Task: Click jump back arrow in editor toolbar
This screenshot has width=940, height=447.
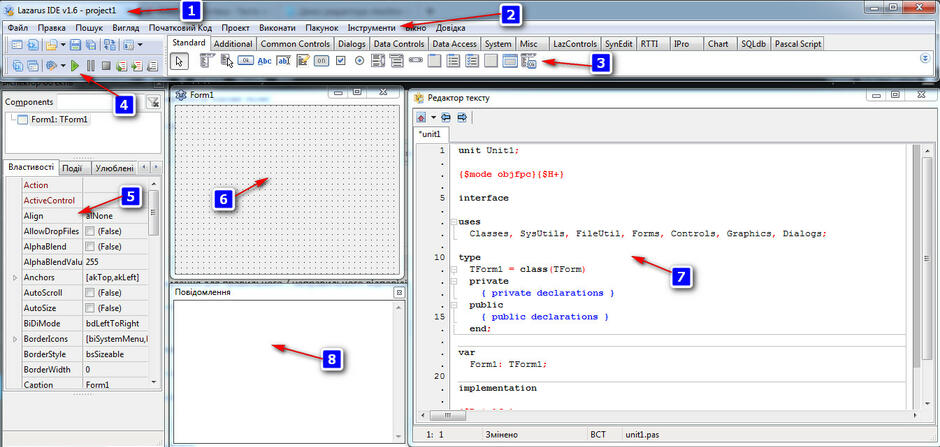Action: tap(446, 117)
